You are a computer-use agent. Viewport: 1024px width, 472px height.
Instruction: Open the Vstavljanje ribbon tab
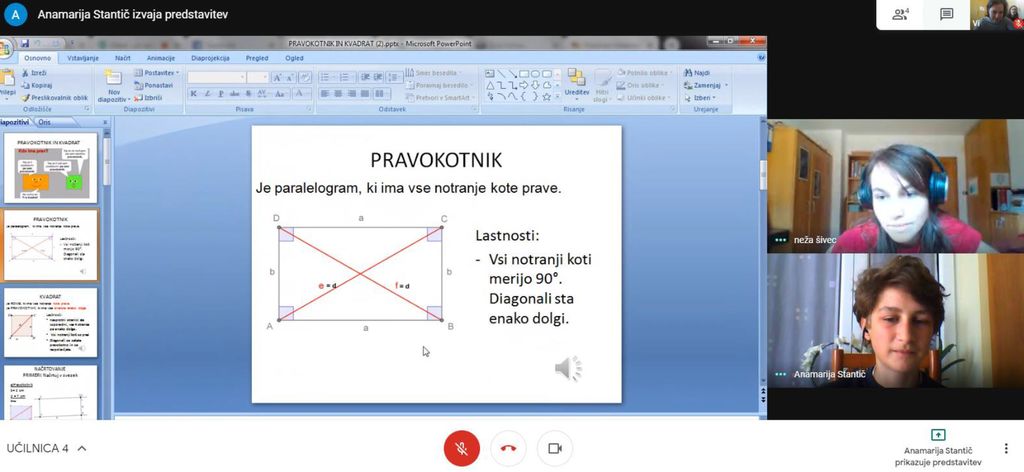point(83,59)
